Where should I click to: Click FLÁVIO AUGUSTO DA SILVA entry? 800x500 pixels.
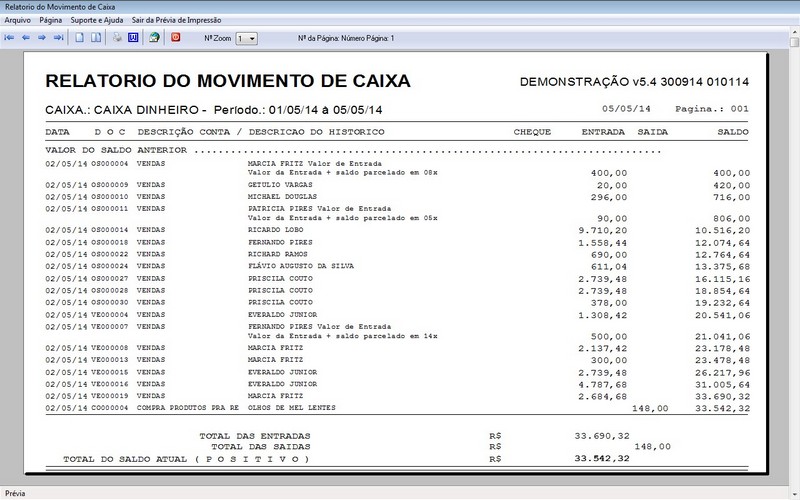tap(301, 266)
